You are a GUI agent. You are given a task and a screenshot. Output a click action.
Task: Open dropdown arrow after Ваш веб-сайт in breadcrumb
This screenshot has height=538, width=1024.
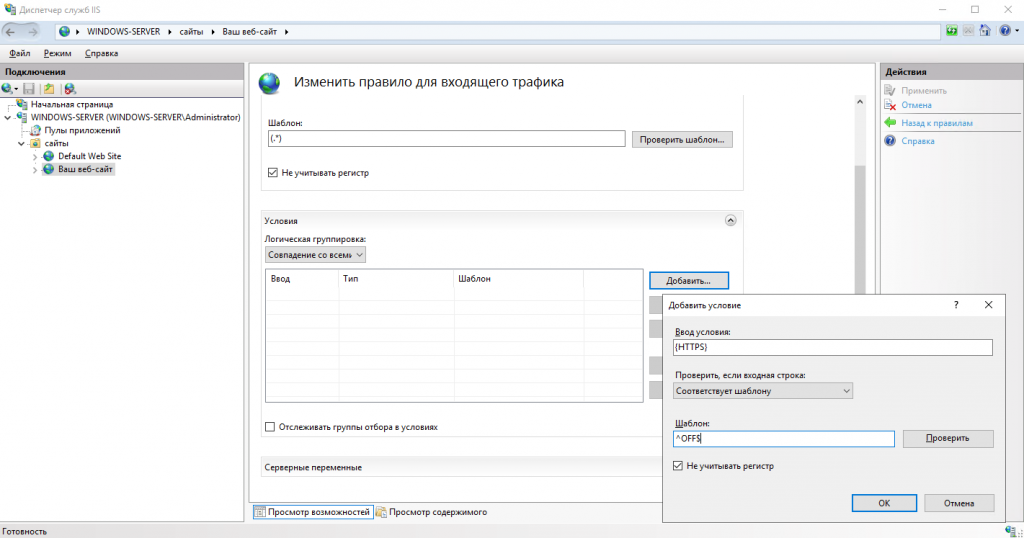point(286,31)
